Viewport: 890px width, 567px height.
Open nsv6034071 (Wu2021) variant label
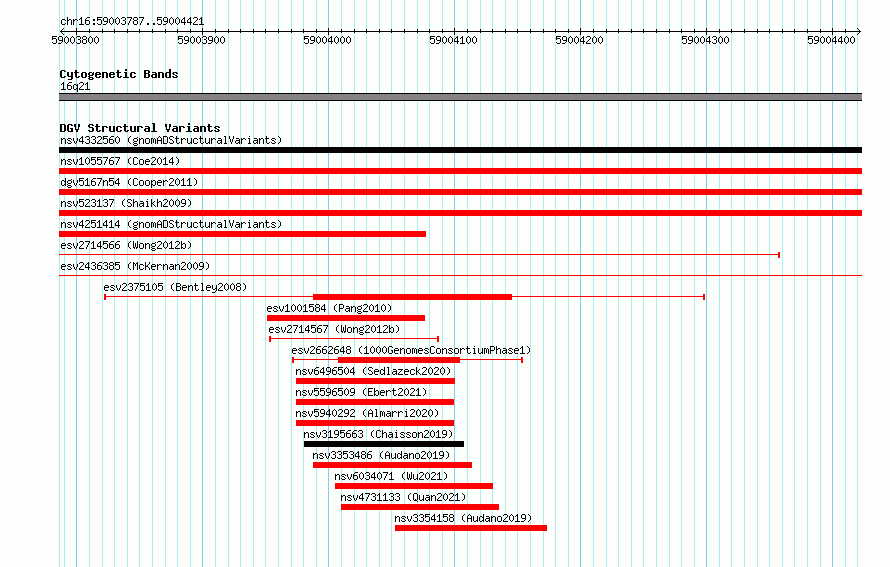coord(391,476)
